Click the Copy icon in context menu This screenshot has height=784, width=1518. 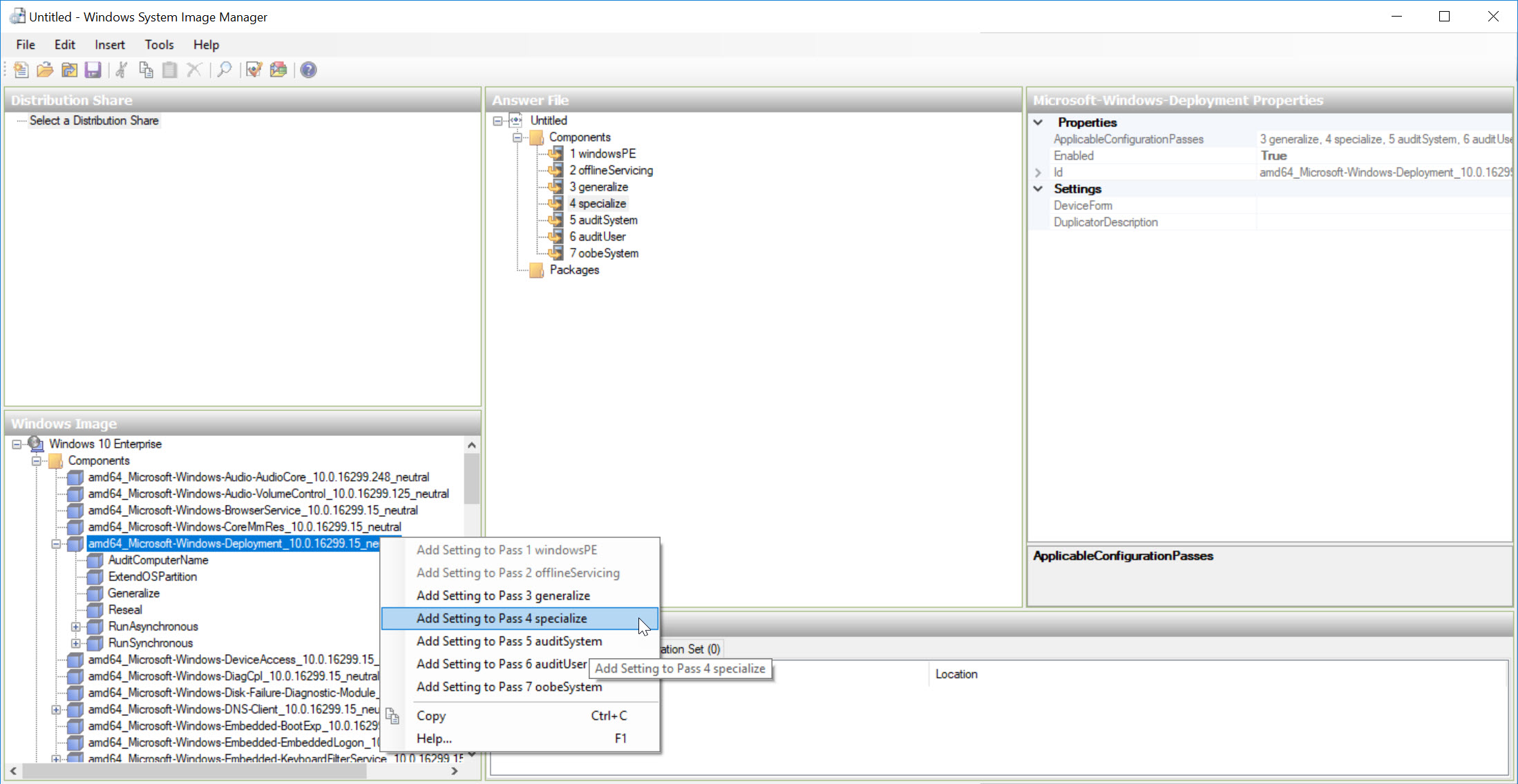point(392,716)
